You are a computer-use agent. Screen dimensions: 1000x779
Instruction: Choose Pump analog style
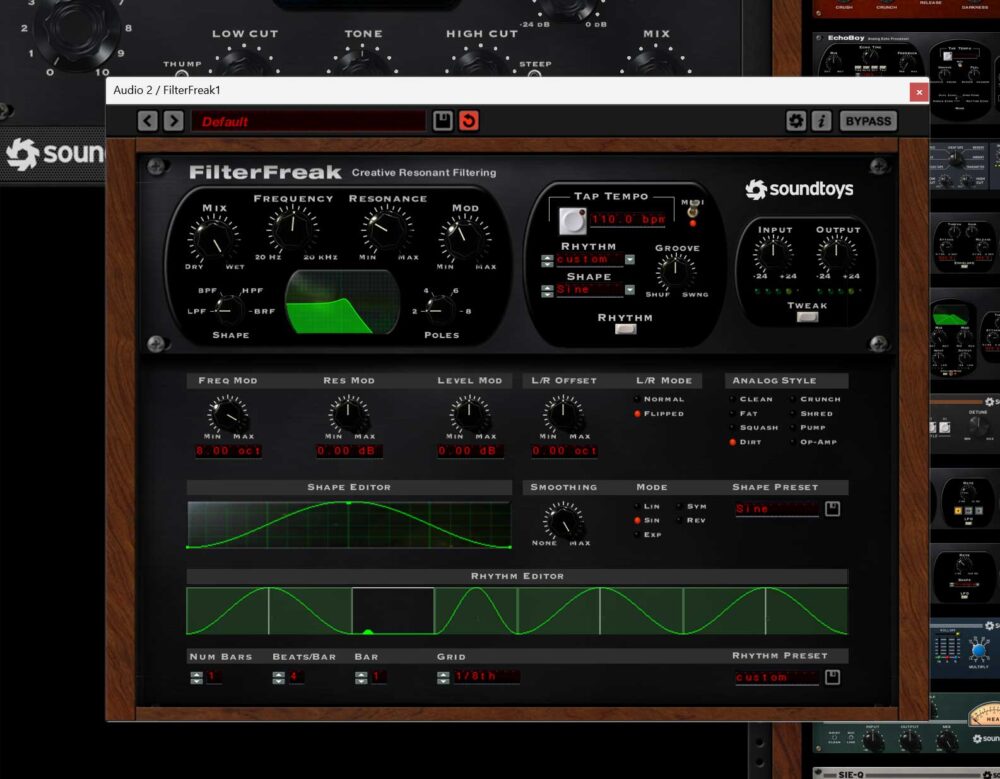[808, 427]
